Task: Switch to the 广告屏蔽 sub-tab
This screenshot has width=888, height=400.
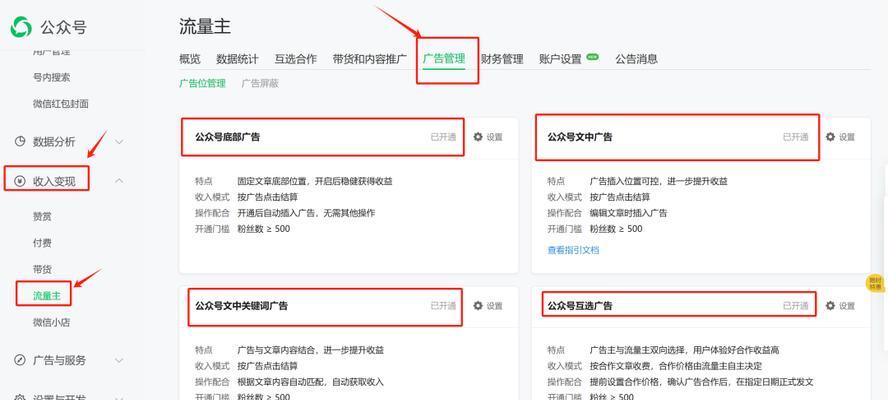Action: (260, 83)
